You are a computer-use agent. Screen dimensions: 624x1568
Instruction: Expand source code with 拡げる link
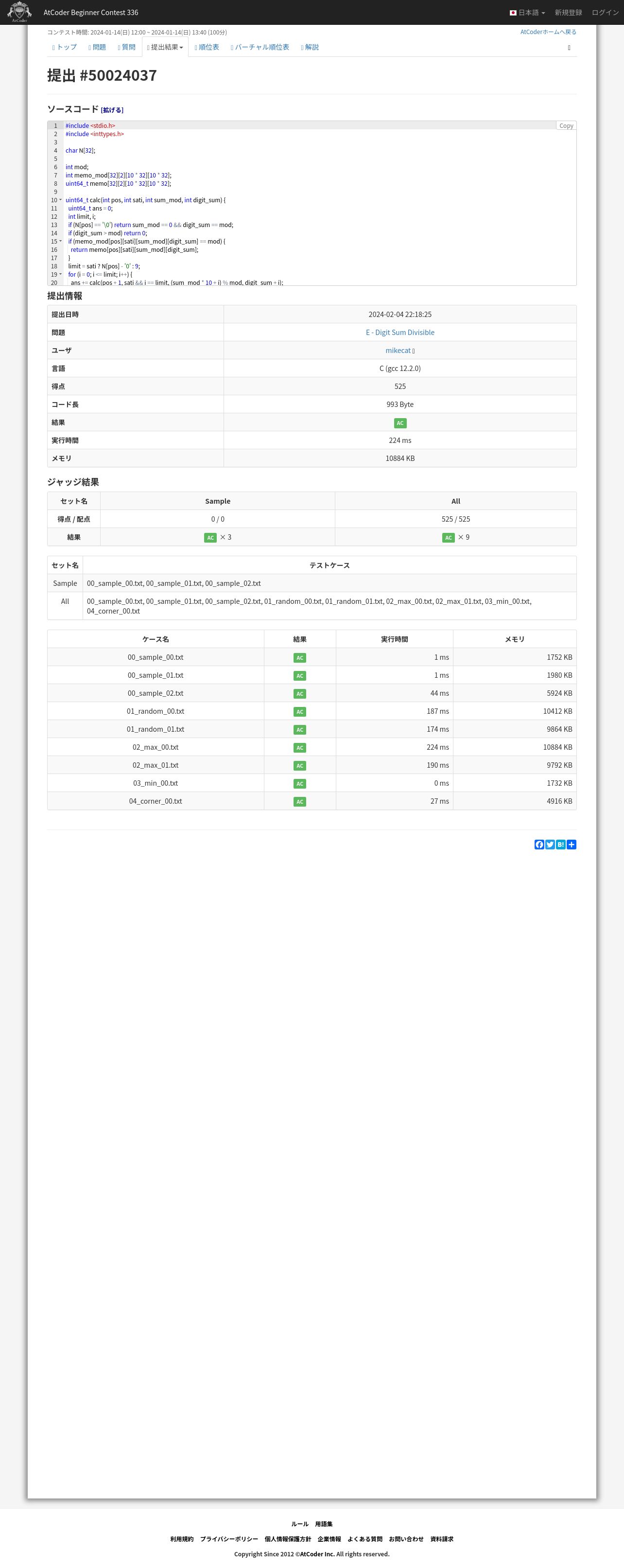click(112, 110)
